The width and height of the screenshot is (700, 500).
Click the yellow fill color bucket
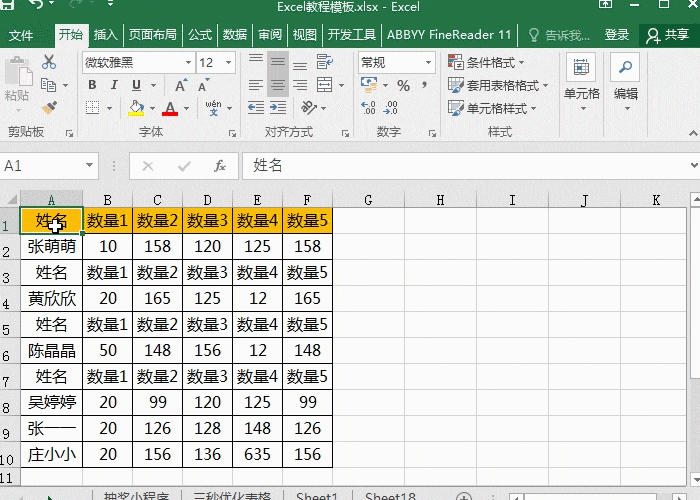[136, 108]
